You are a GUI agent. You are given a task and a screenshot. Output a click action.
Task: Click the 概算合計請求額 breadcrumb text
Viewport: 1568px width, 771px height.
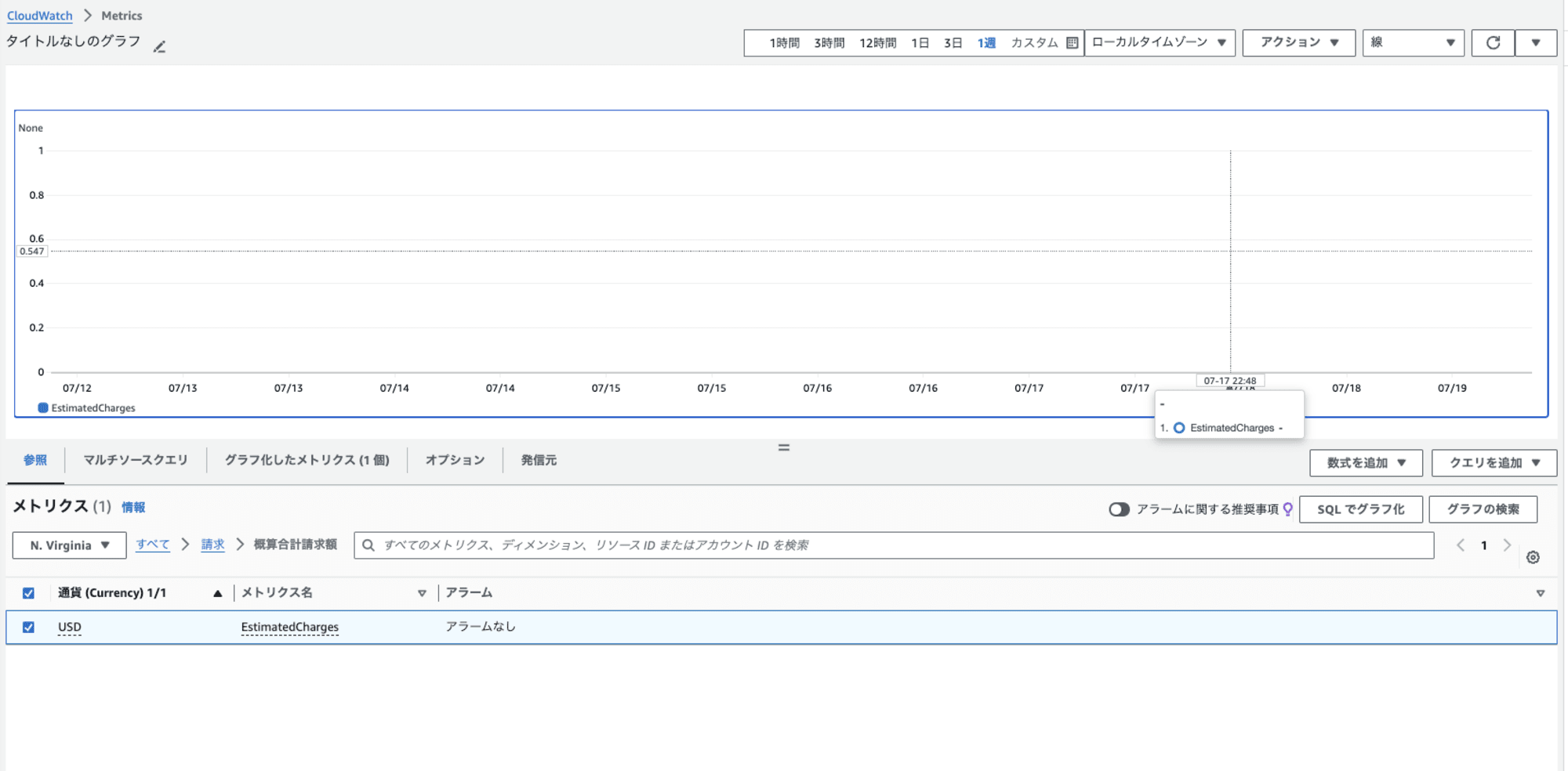[296, 545]
